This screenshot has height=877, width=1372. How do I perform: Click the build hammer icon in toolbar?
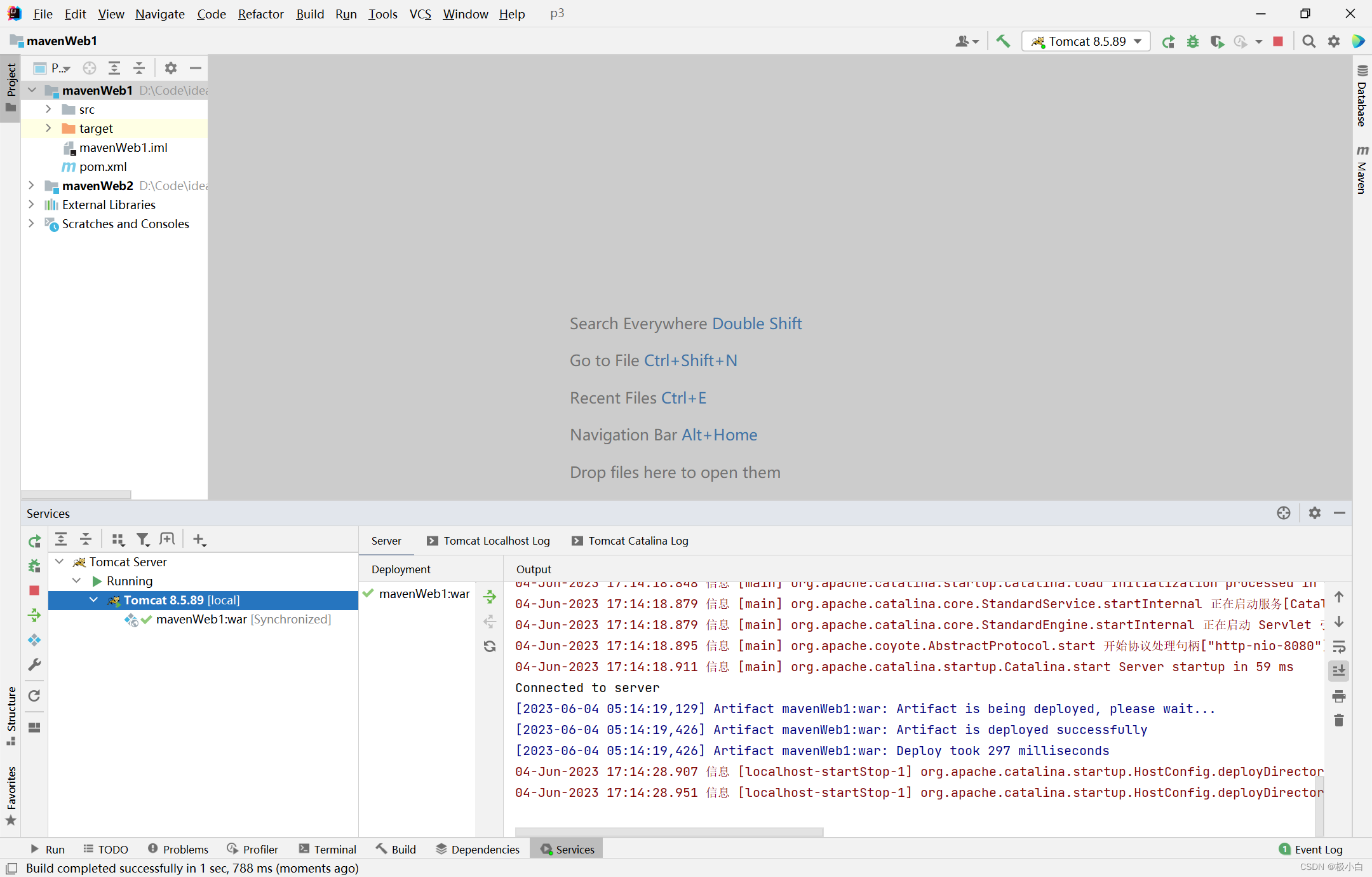tap(1002, 42)
